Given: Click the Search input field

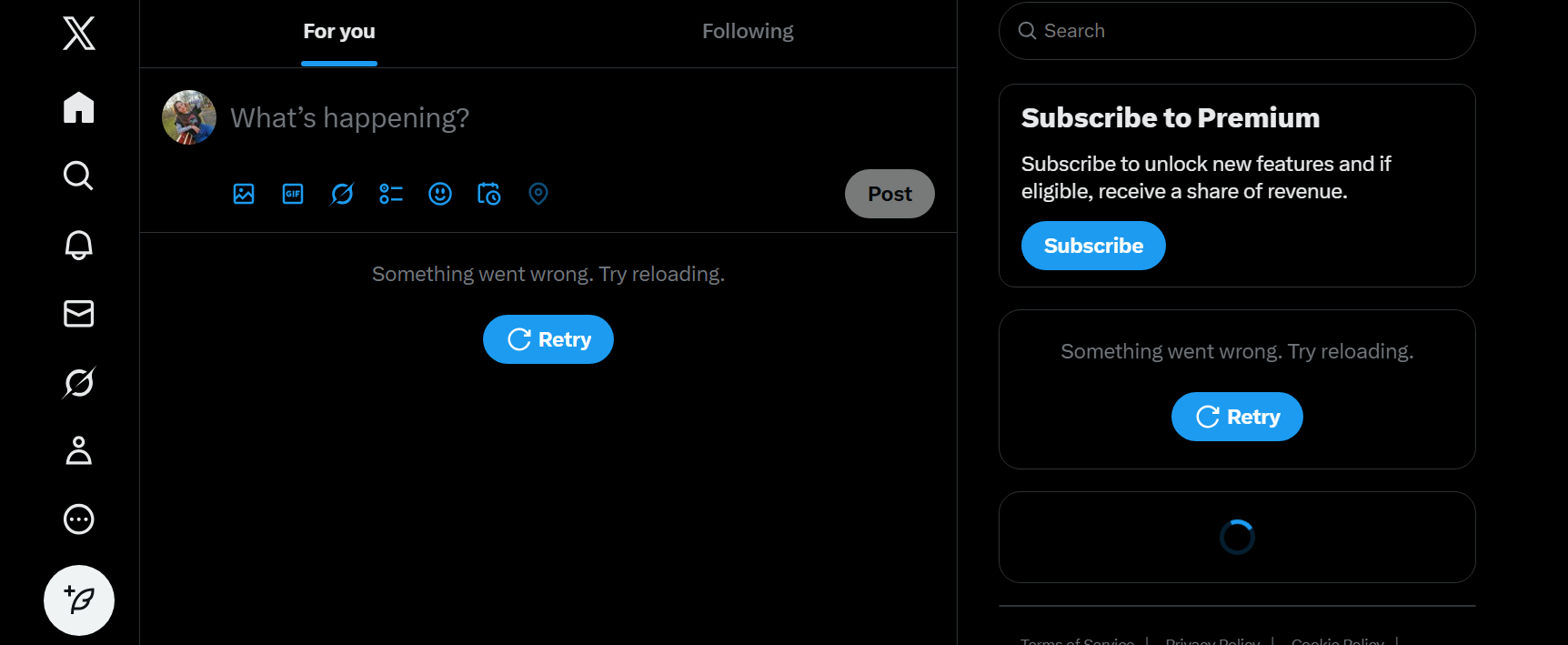Looking at the screenshot, I should pos(1246,31).
